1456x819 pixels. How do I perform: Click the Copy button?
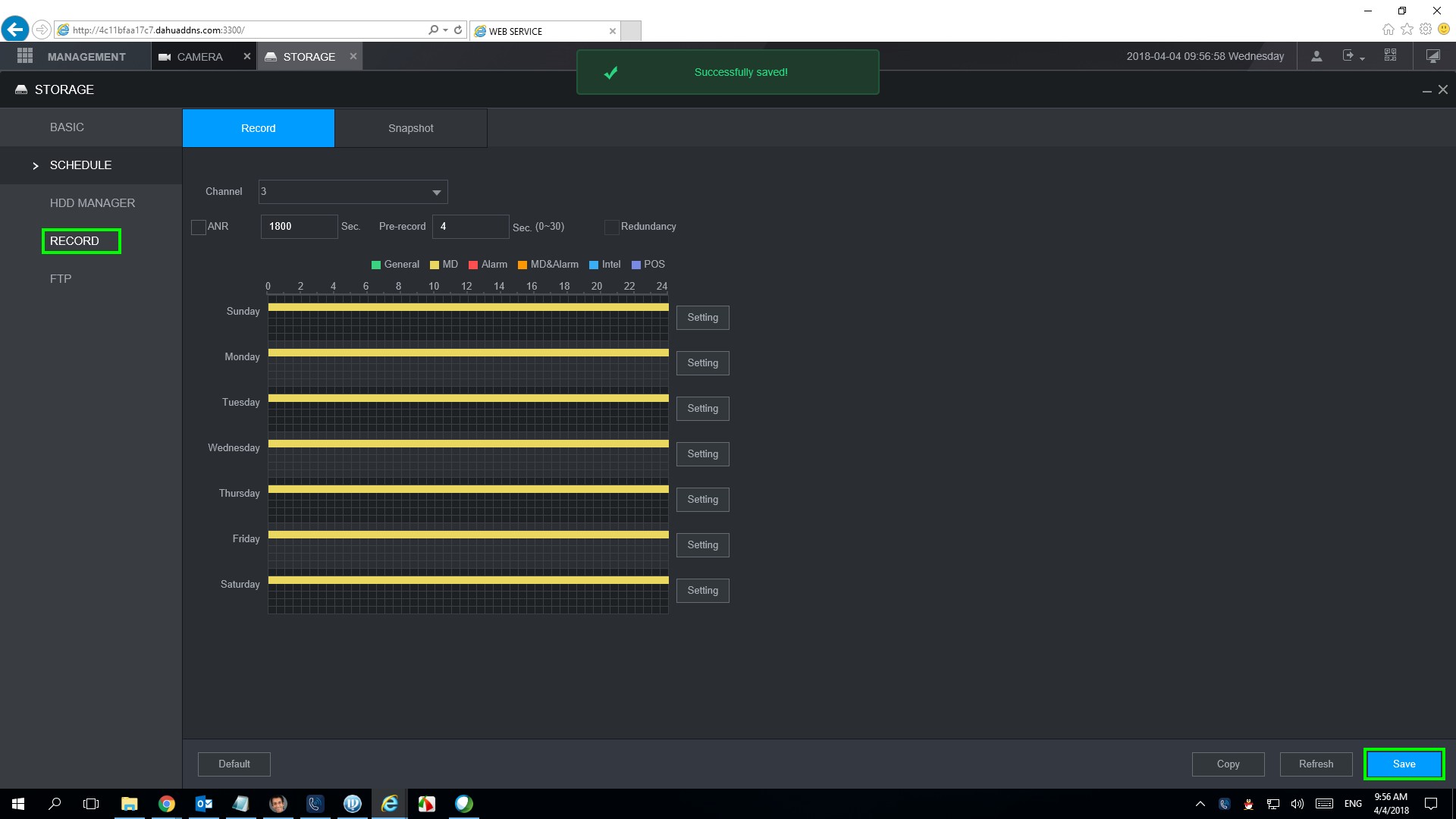[1228, 764]
